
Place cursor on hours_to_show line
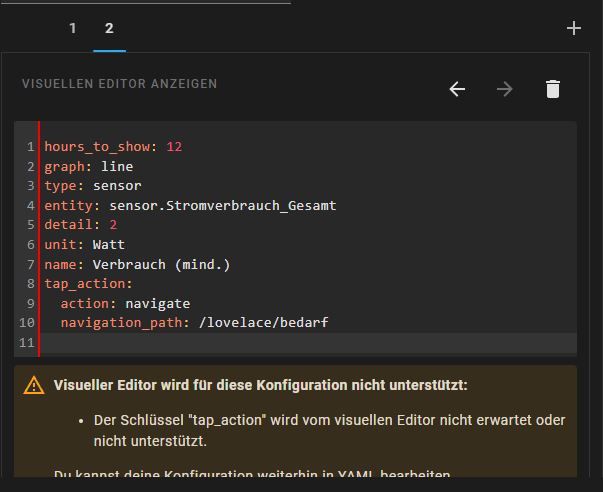112,147
